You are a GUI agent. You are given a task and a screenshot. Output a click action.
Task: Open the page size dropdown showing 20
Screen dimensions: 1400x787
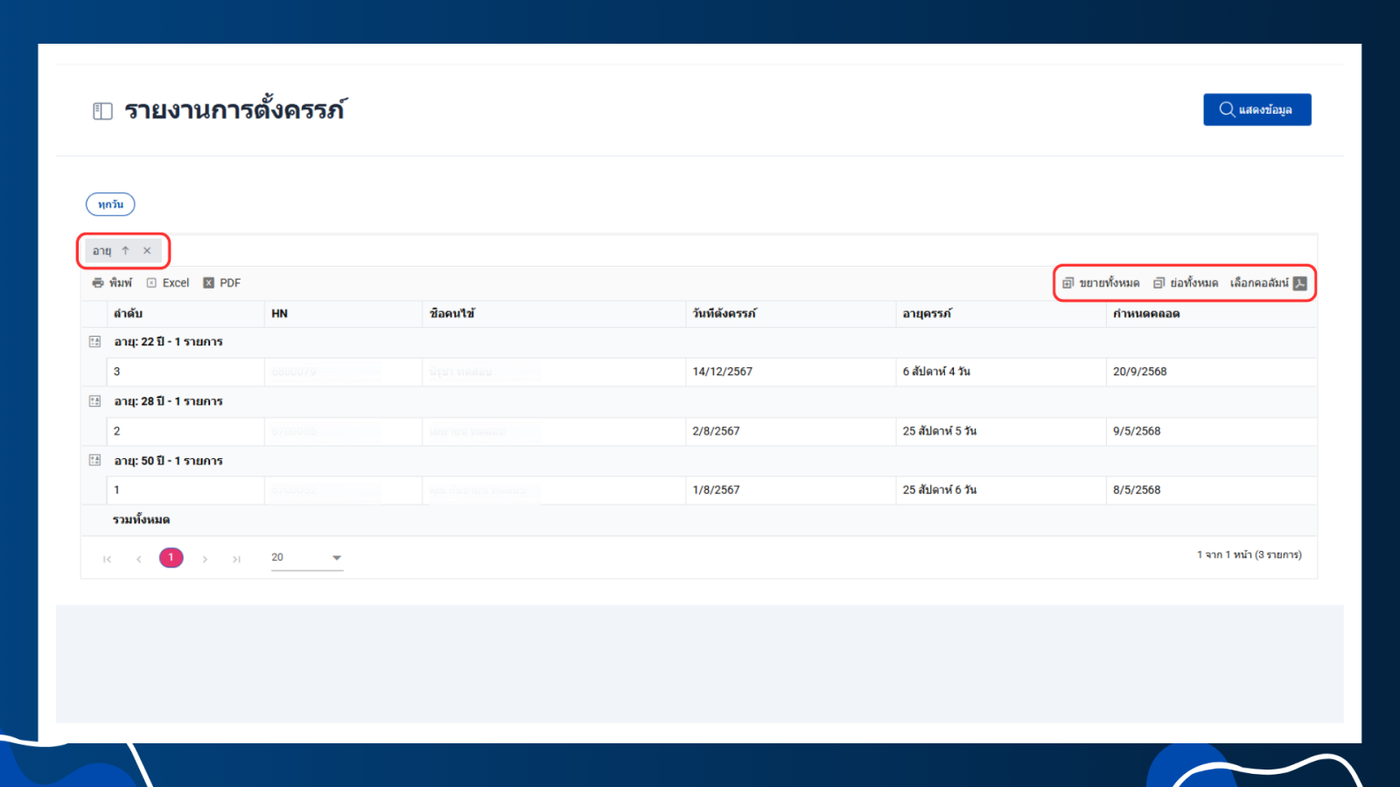tap(307, 558)
